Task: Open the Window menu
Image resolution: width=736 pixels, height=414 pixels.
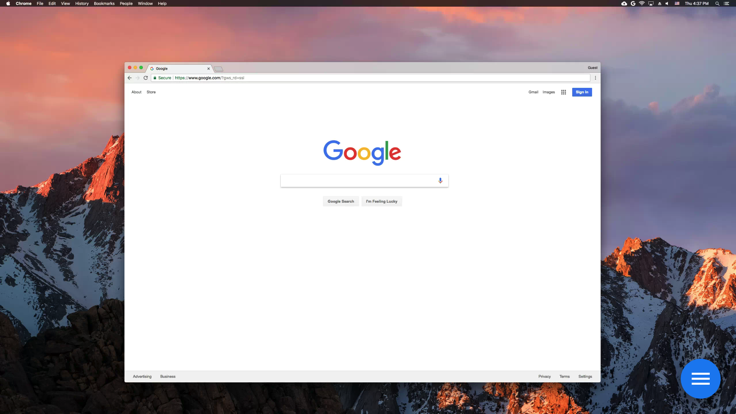Action: pyautogui.click(x=145, y=3)
